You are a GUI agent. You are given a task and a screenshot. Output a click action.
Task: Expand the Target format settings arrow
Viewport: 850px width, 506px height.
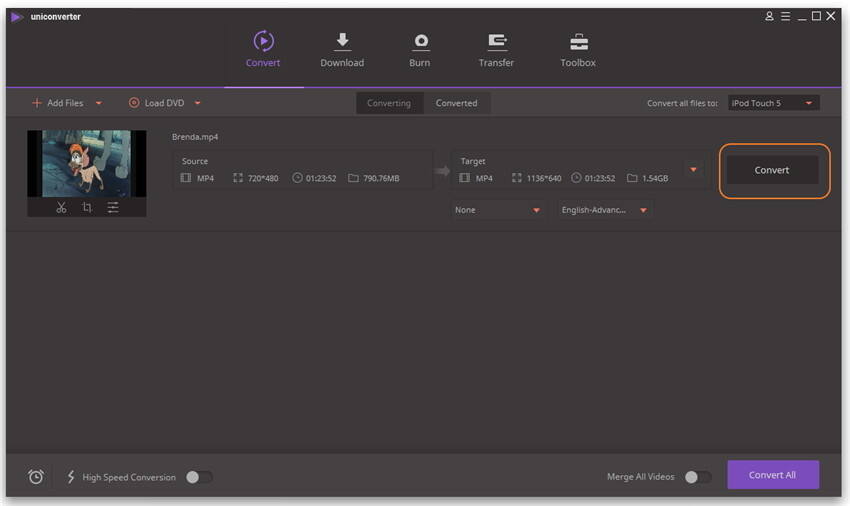(x=693, y=170)
